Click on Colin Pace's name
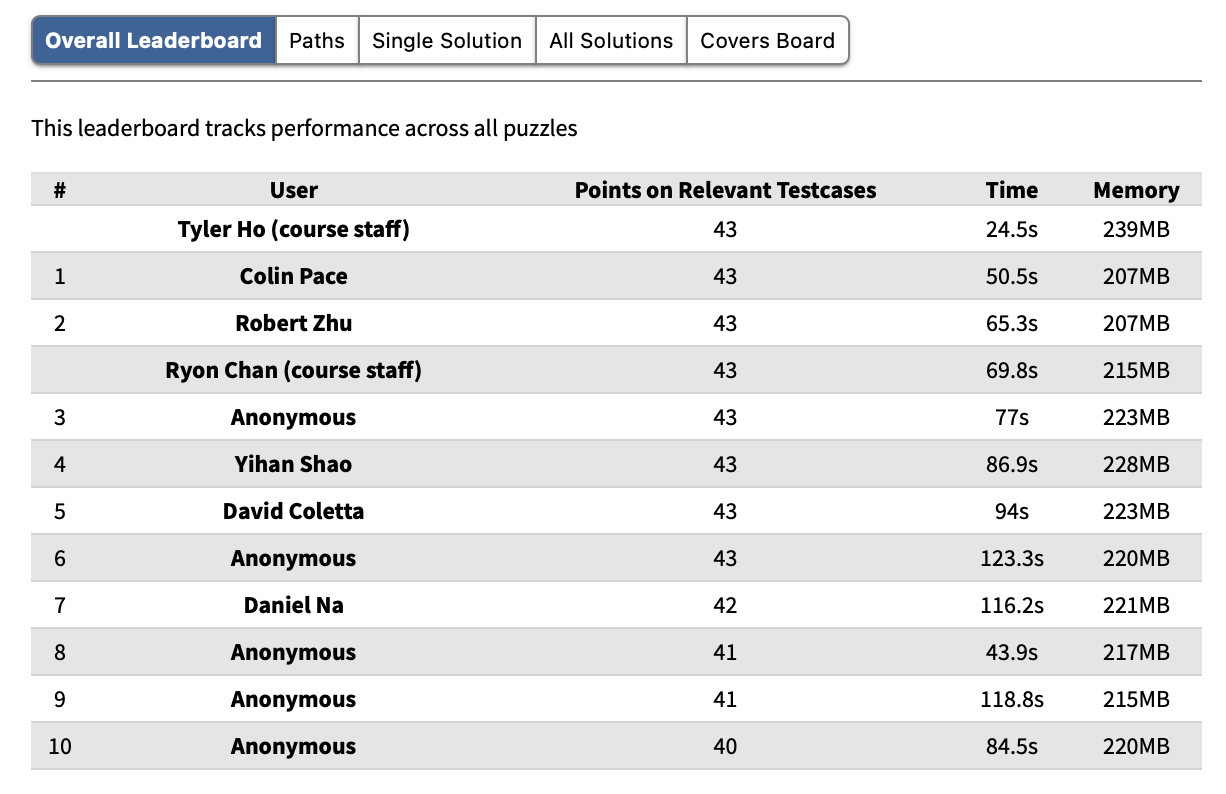Screen dimensions: 1226x794 294,276
